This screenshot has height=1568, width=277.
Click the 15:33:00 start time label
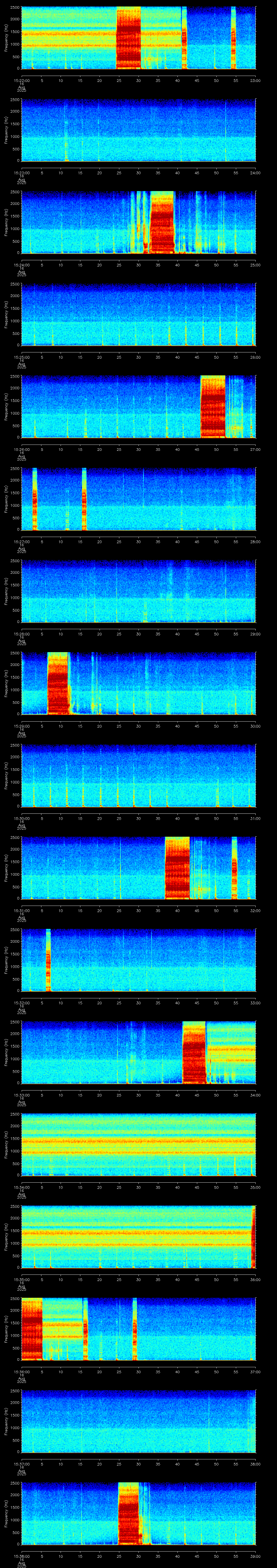point(21,1095)
